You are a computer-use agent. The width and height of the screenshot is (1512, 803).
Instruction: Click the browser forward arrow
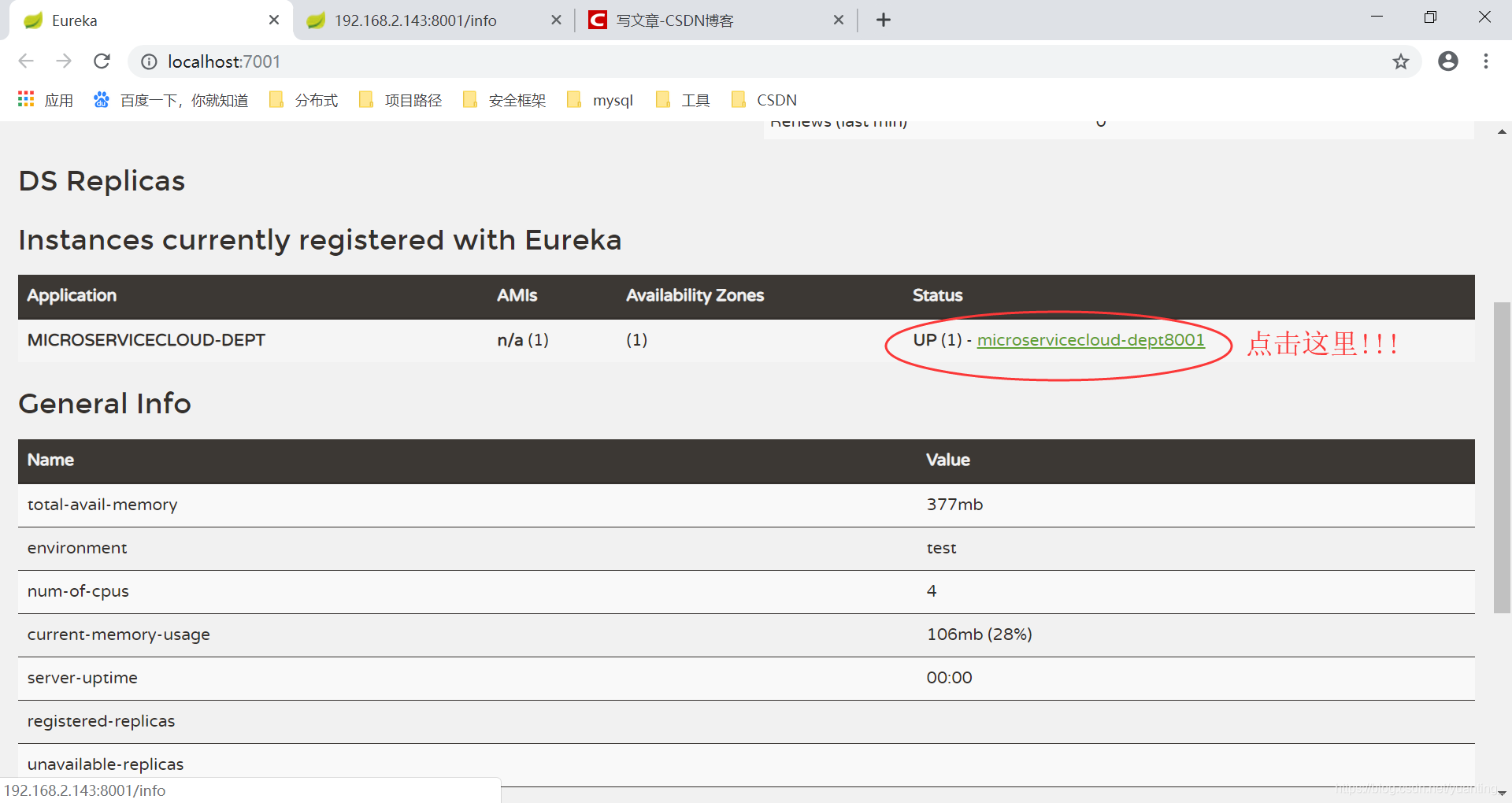pos(64,61)
